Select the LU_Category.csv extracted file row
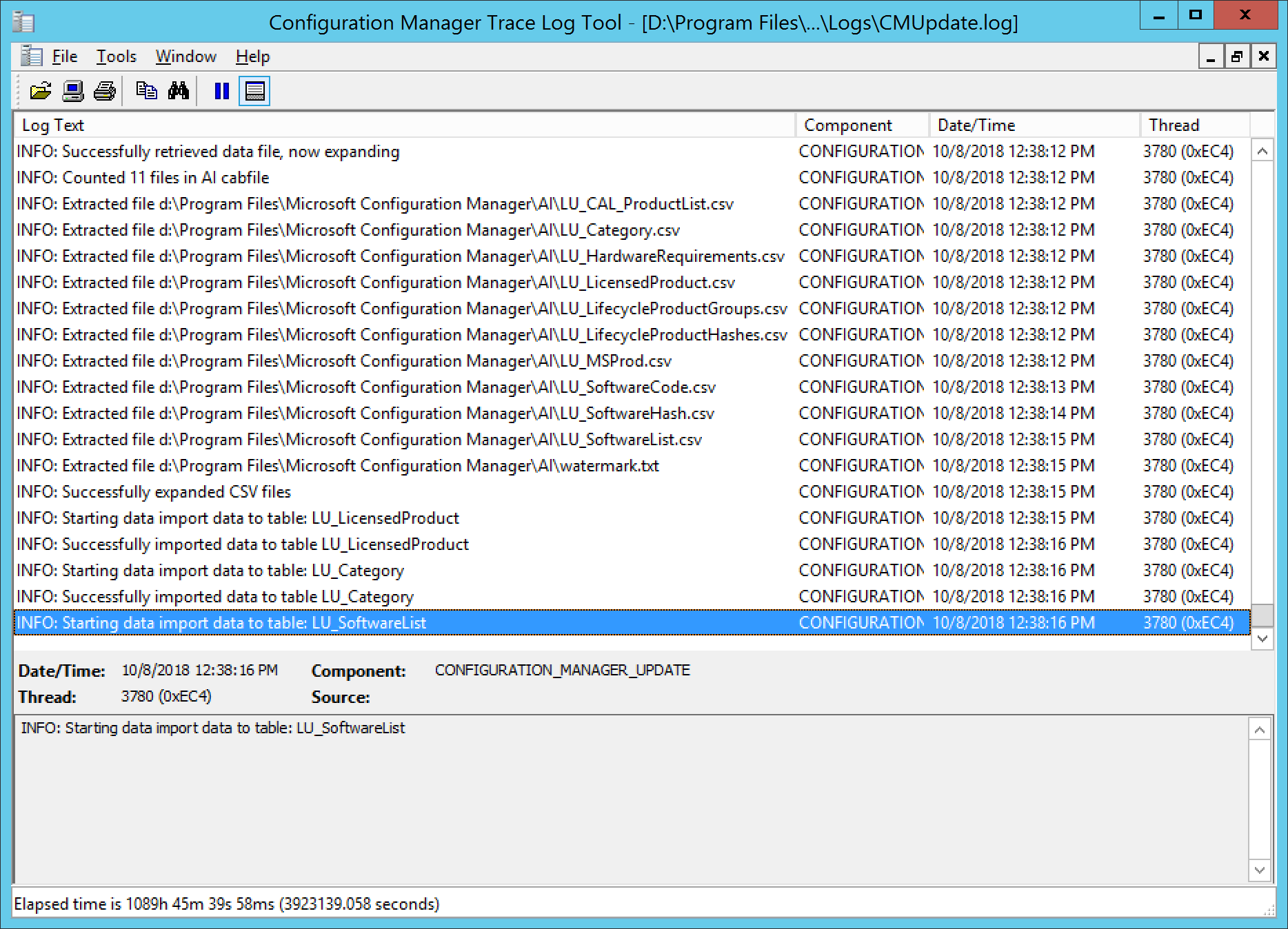The image size is (1288, 929). [x=632, y=229]
